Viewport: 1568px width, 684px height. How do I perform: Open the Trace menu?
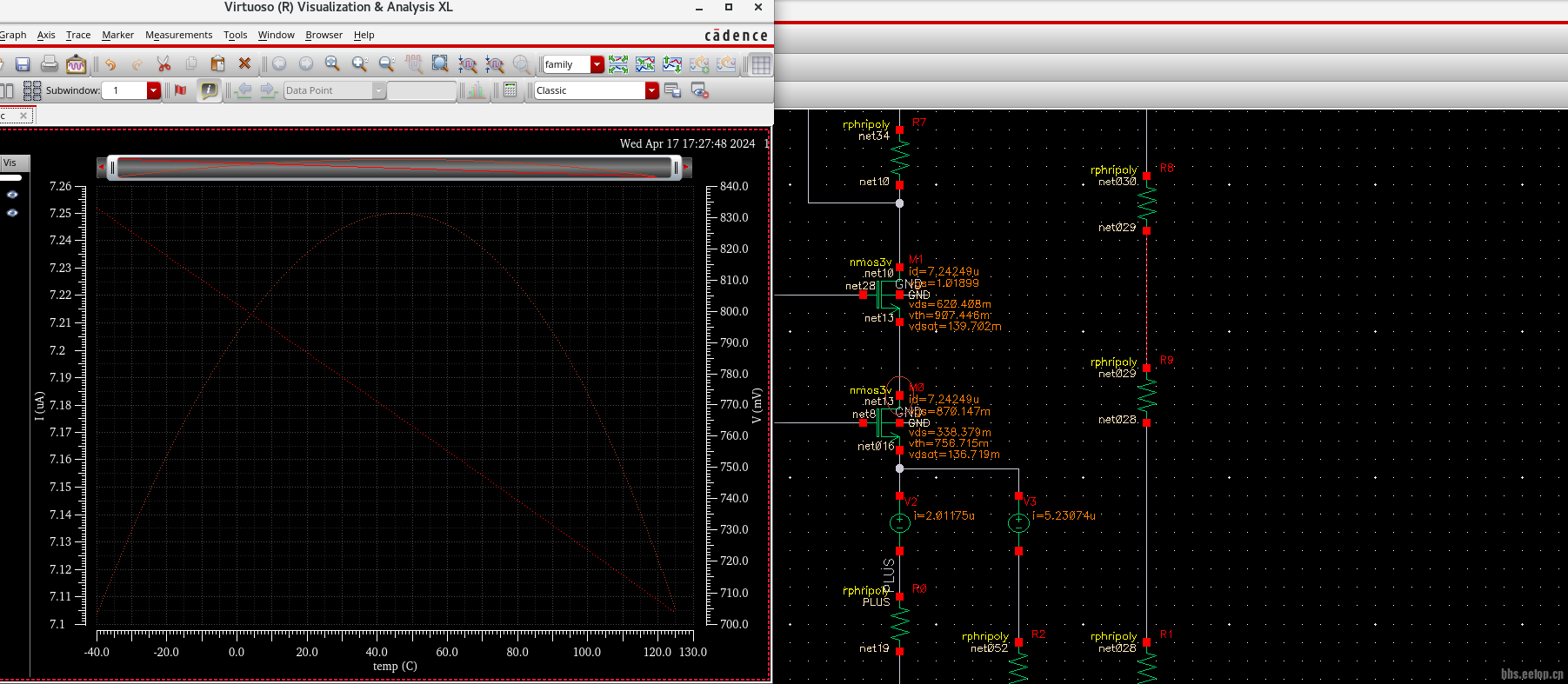[78, 35]
